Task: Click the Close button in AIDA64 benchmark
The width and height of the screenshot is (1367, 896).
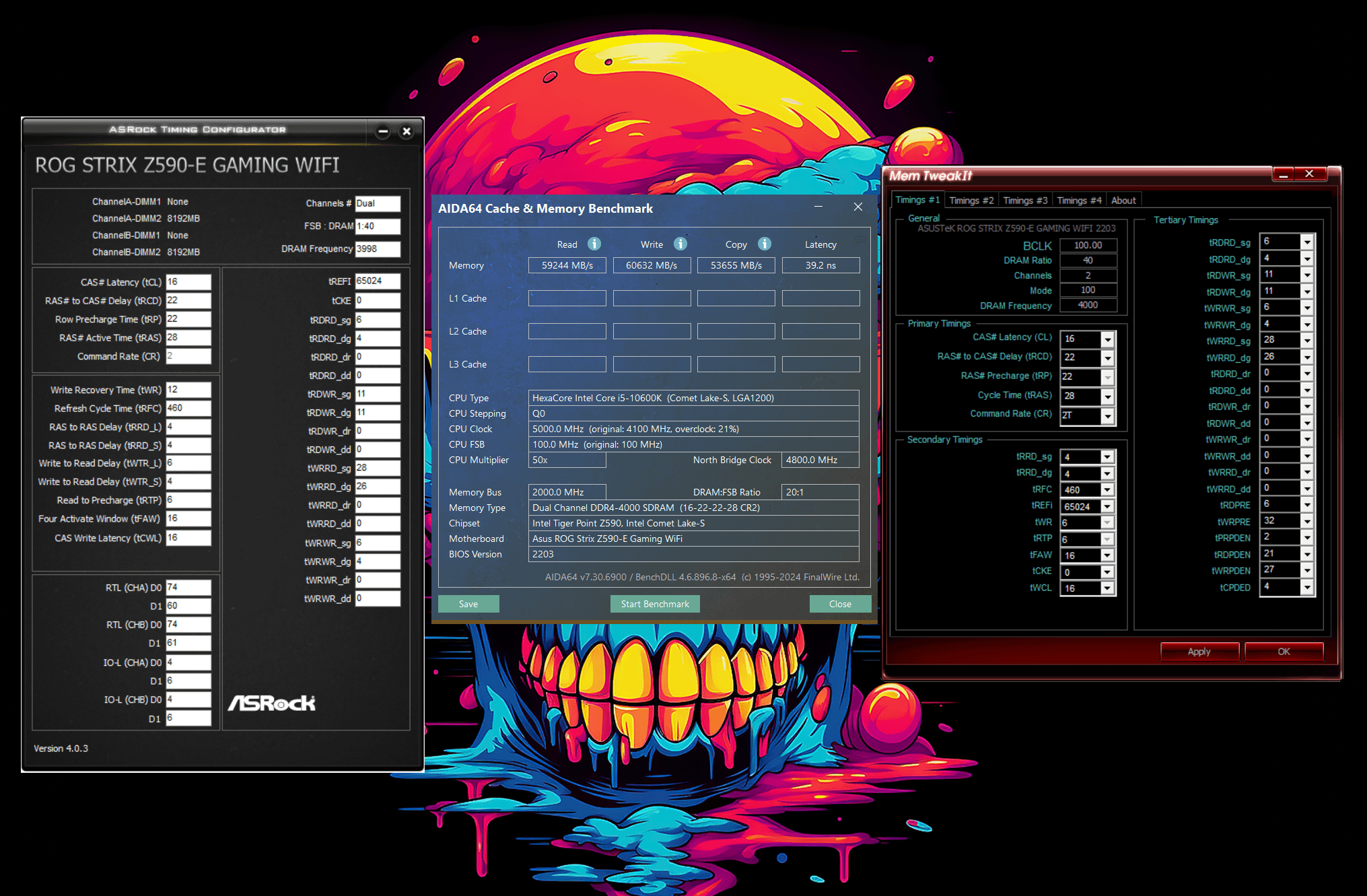Action: tap(840, 604)
